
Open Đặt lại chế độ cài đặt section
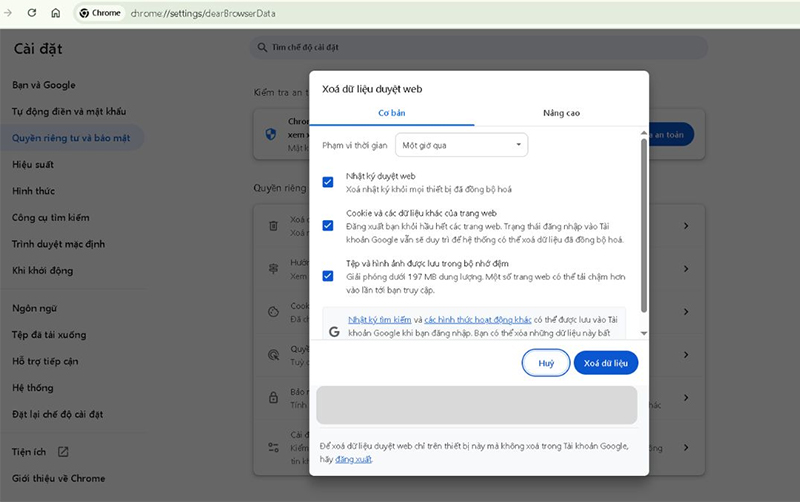(57, 414)
